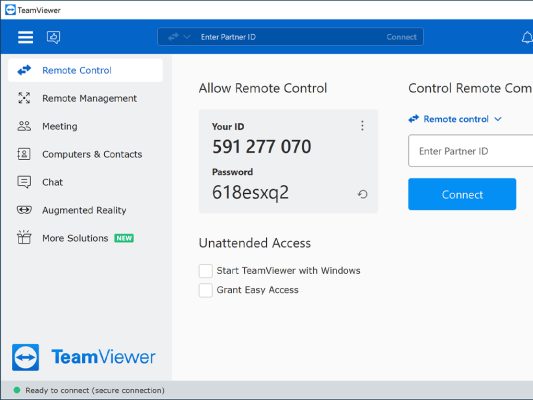Image resolution: width=533 pixels, height=400 pixels.
Task: Open Computers & Contacts
Action: pos(85,154)
